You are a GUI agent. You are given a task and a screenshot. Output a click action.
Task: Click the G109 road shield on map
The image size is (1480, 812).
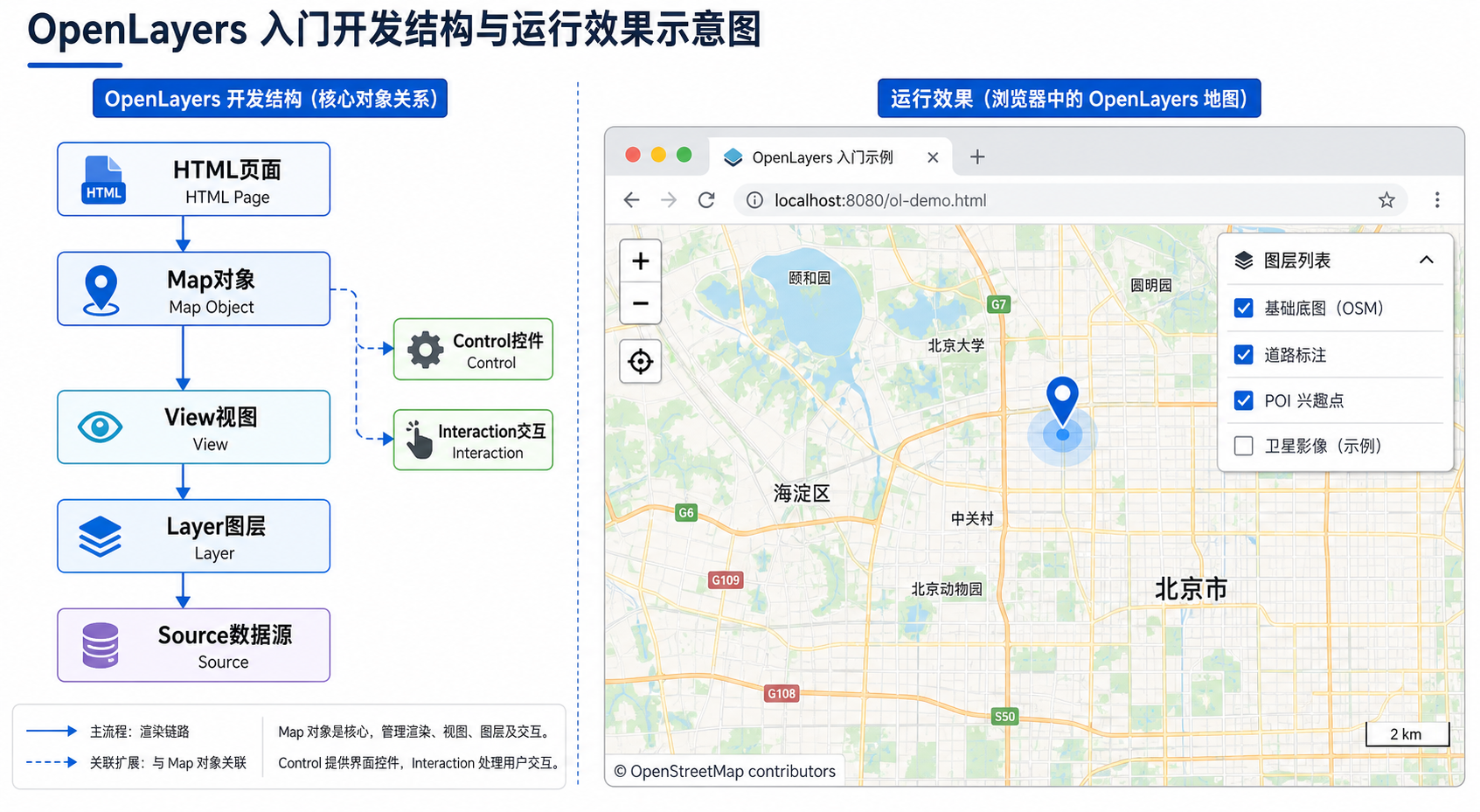coord(726,580)
